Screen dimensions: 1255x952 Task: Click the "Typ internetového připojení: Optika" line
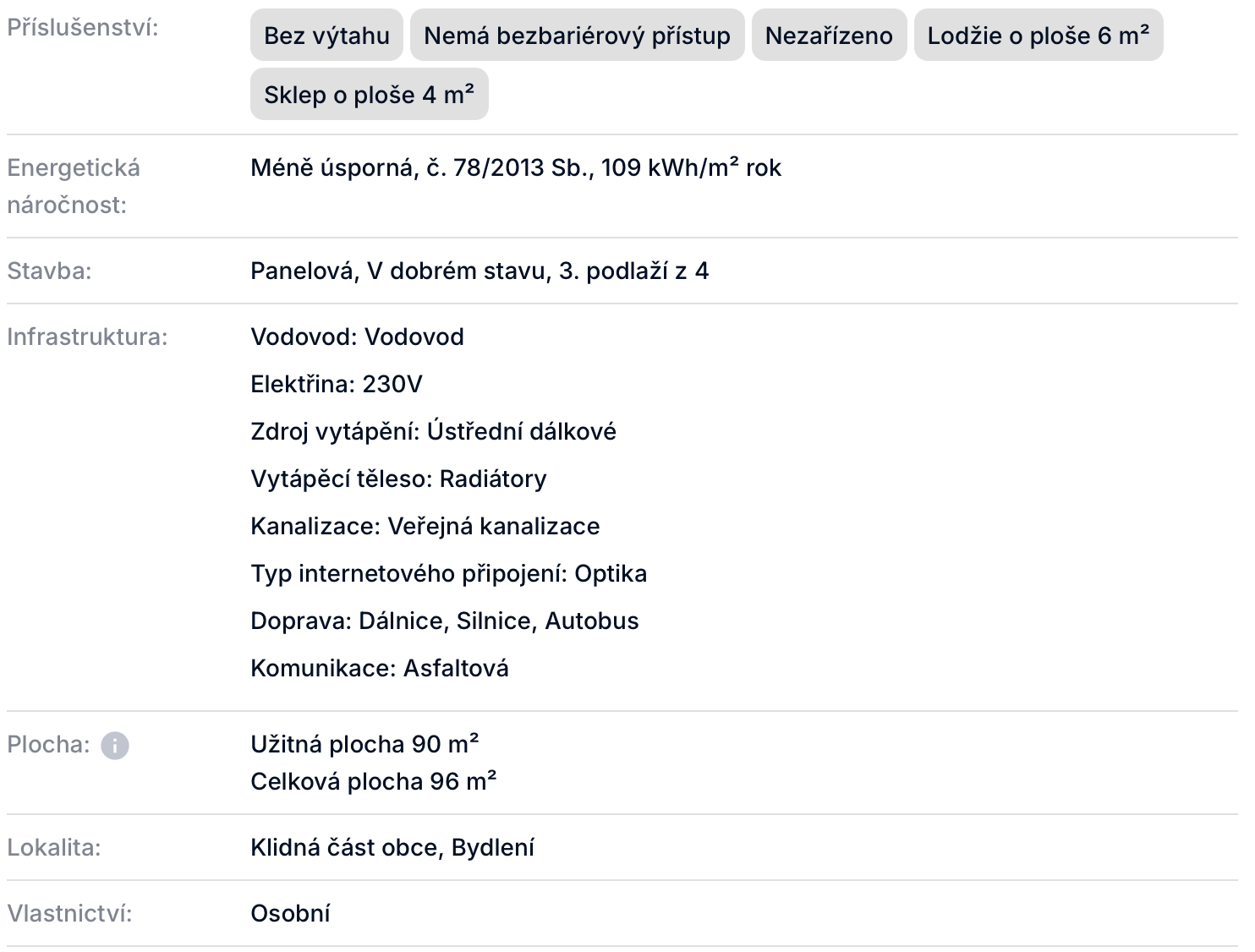[x=448, y=573]
